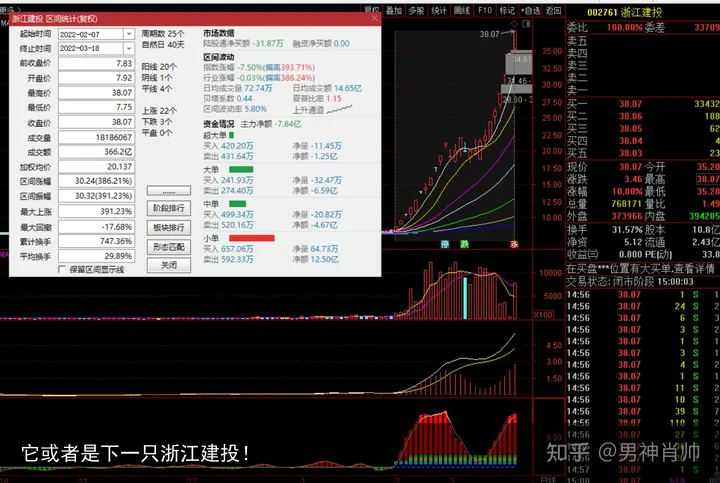Click the 涨 marker below the chart
Screen dimensions: 720x483
514,244
